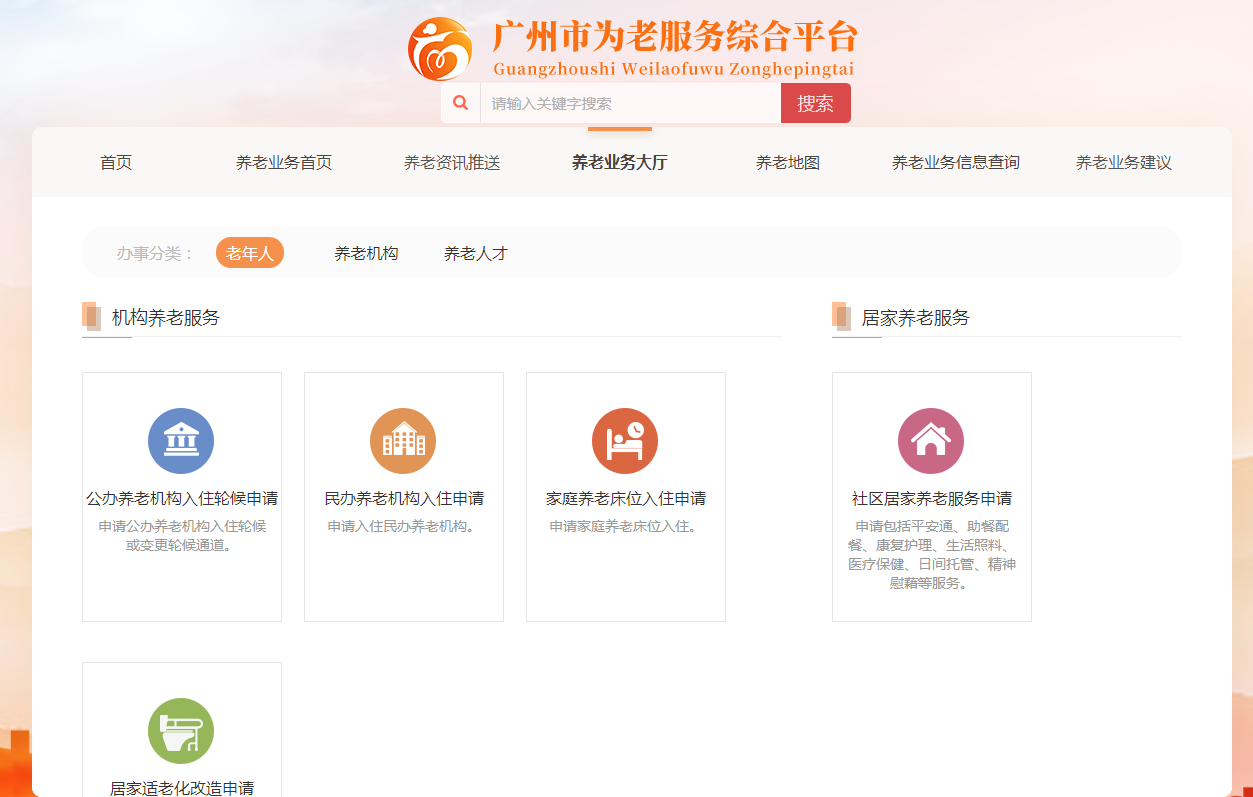Click the 办事分类 label

click(x=155, y=254)
